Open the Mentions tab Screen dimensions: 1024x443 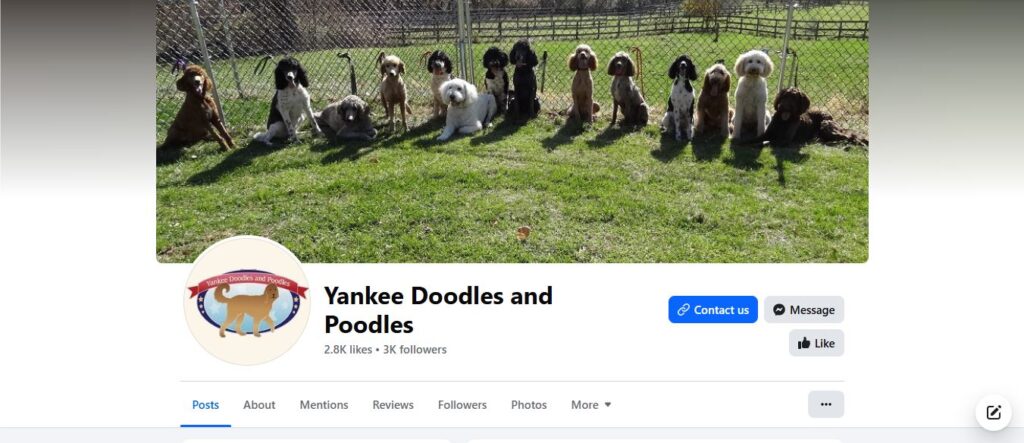tap(324, 405)
